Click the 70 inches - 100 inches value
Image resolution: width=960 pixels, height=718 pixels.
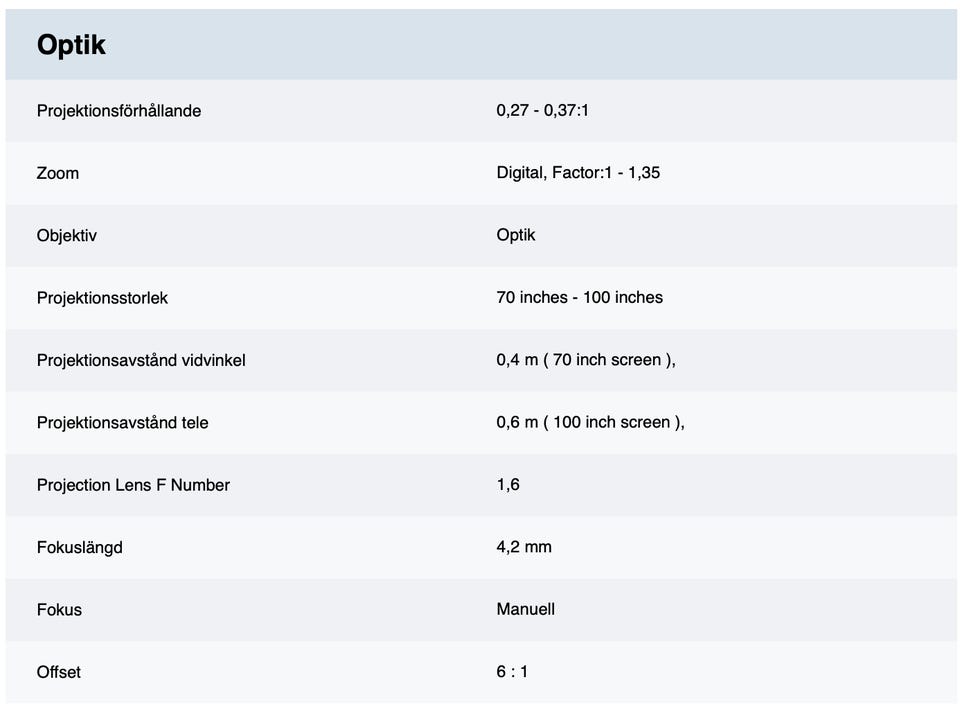pos(579,297)
